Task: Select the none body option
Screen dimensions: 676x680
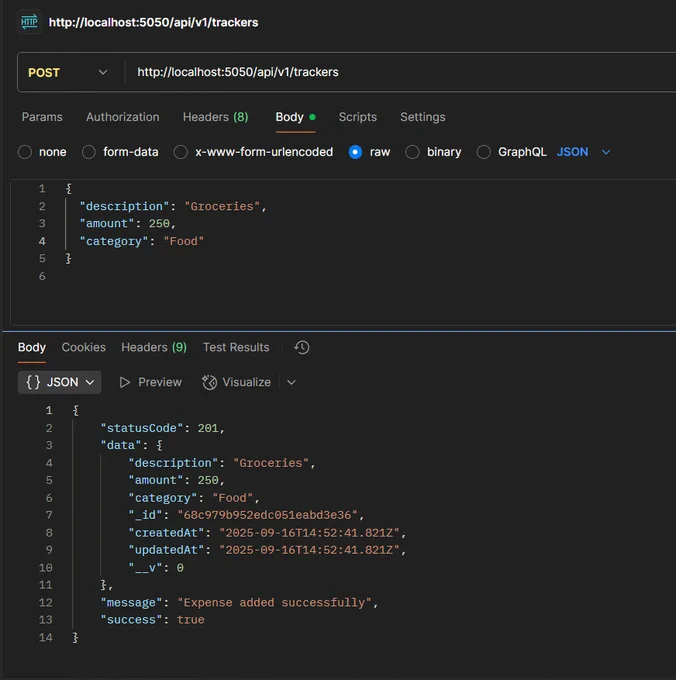Action: (25, 152)
